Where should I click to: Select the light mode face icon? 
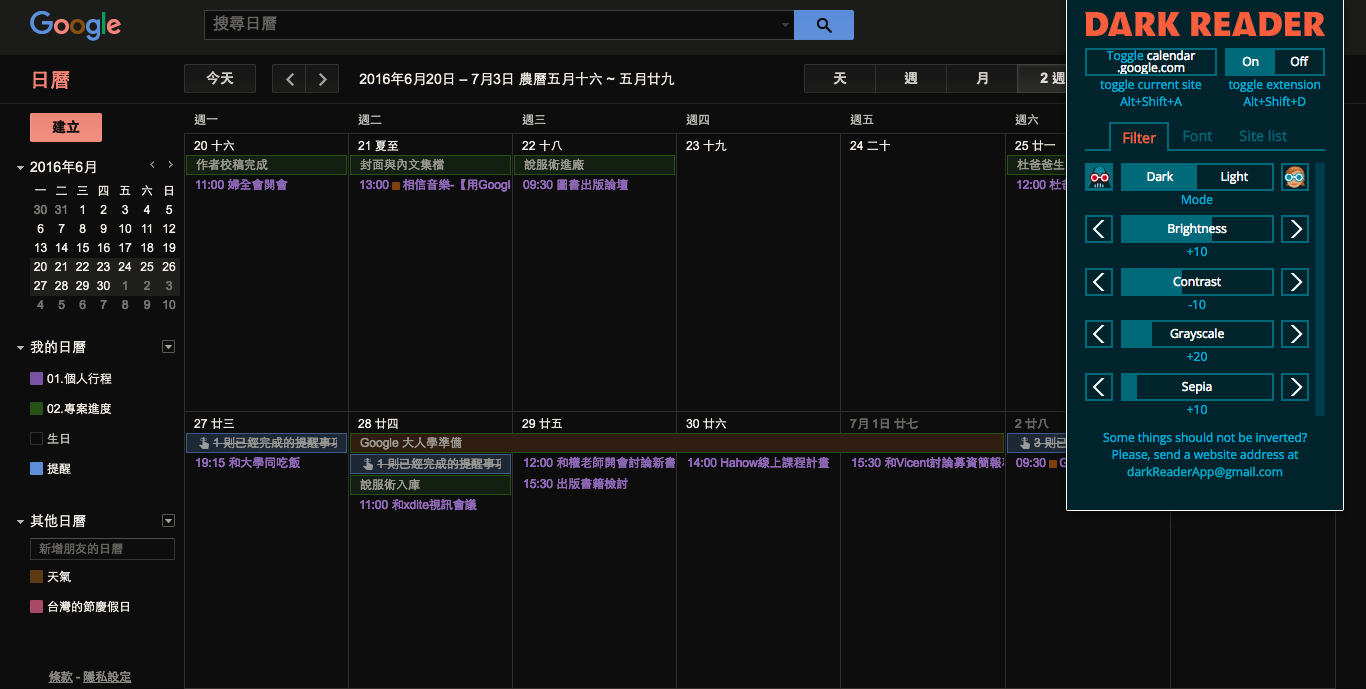click(1295, 177)
